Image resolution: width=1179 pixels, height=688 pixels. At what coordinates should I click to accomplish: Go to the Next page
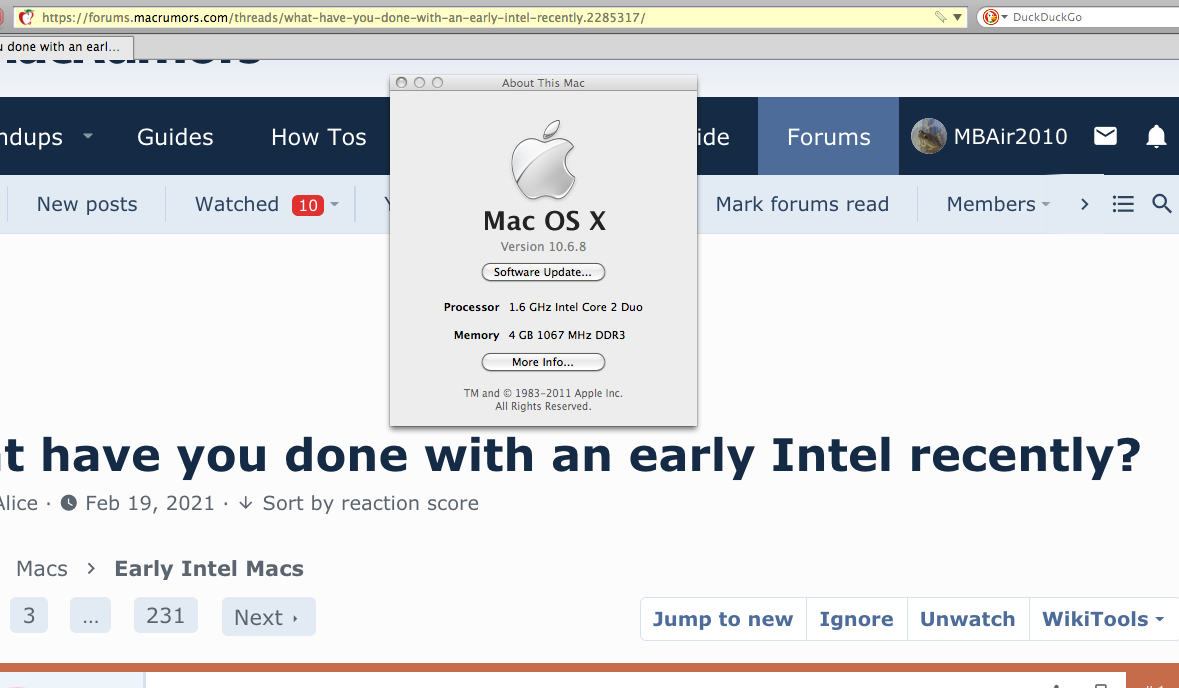point(268,617)
